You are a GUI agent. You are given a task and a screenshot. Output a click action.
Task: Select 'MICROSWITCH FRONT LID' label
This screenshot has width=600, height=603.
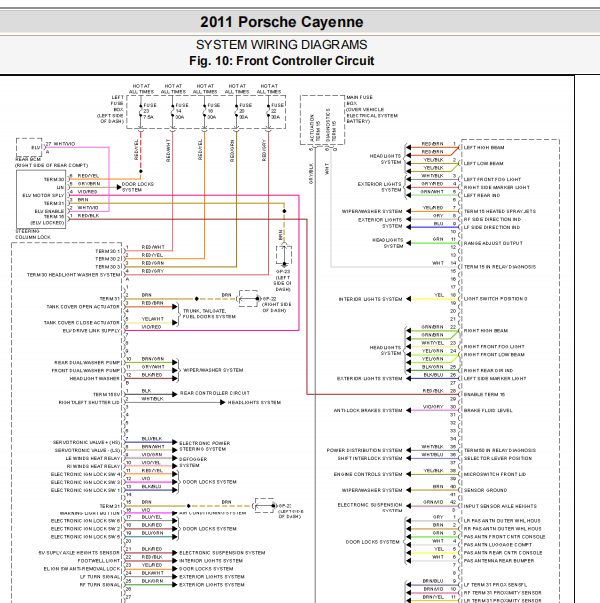tap(495, 475)
